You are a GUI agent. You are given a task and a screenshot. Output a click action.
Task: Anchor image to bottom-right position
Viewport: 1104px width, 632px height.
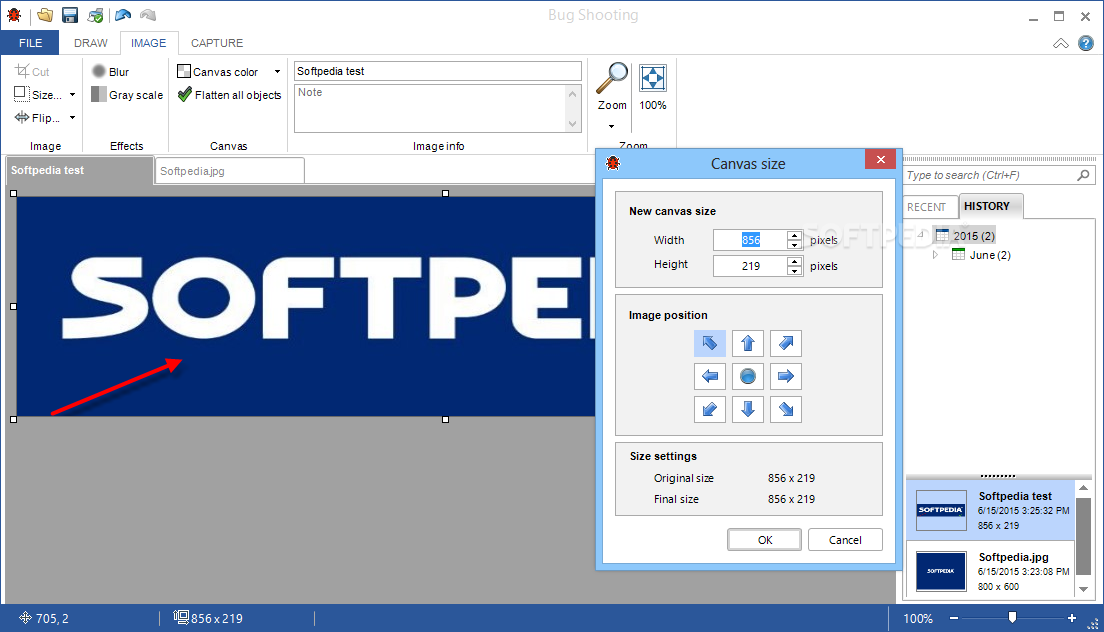pos(786,410)
